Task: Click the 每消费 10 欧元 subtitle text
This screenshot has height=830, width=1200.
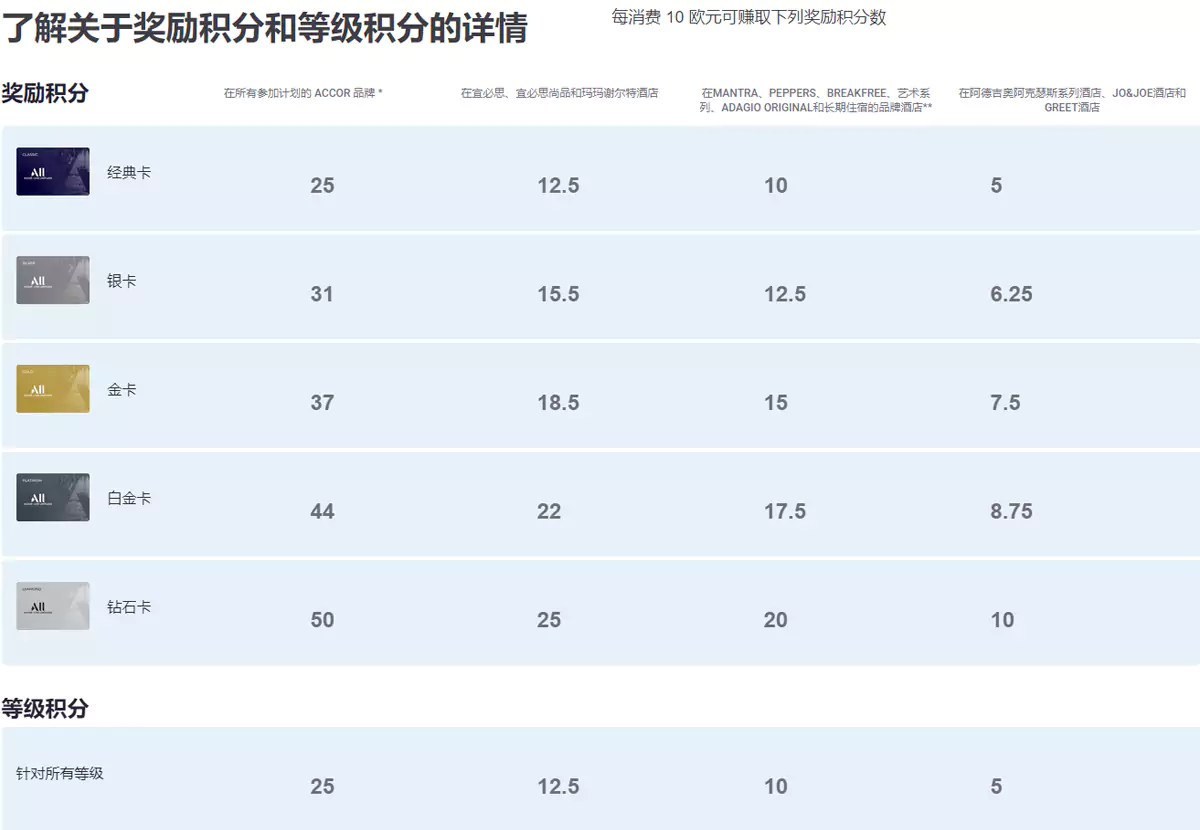Action: click(748, 17)
